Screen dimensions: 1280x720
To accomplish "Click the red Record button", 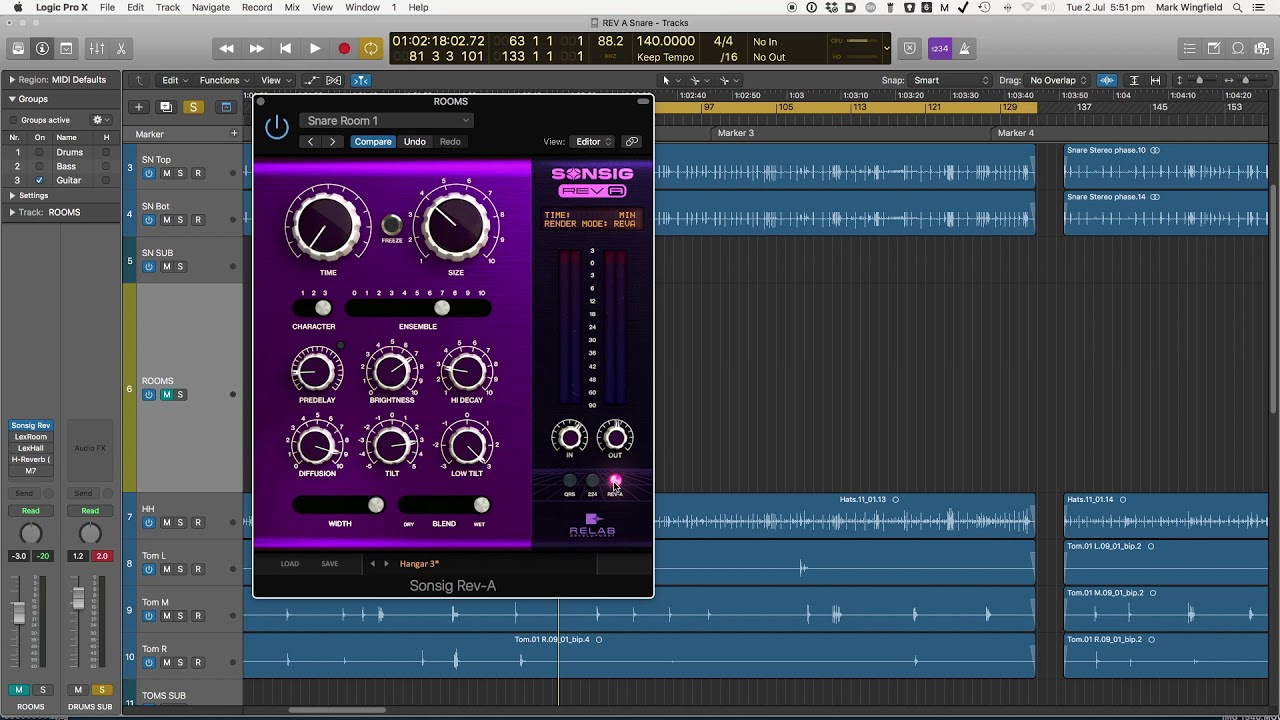I will click(344, 48).
